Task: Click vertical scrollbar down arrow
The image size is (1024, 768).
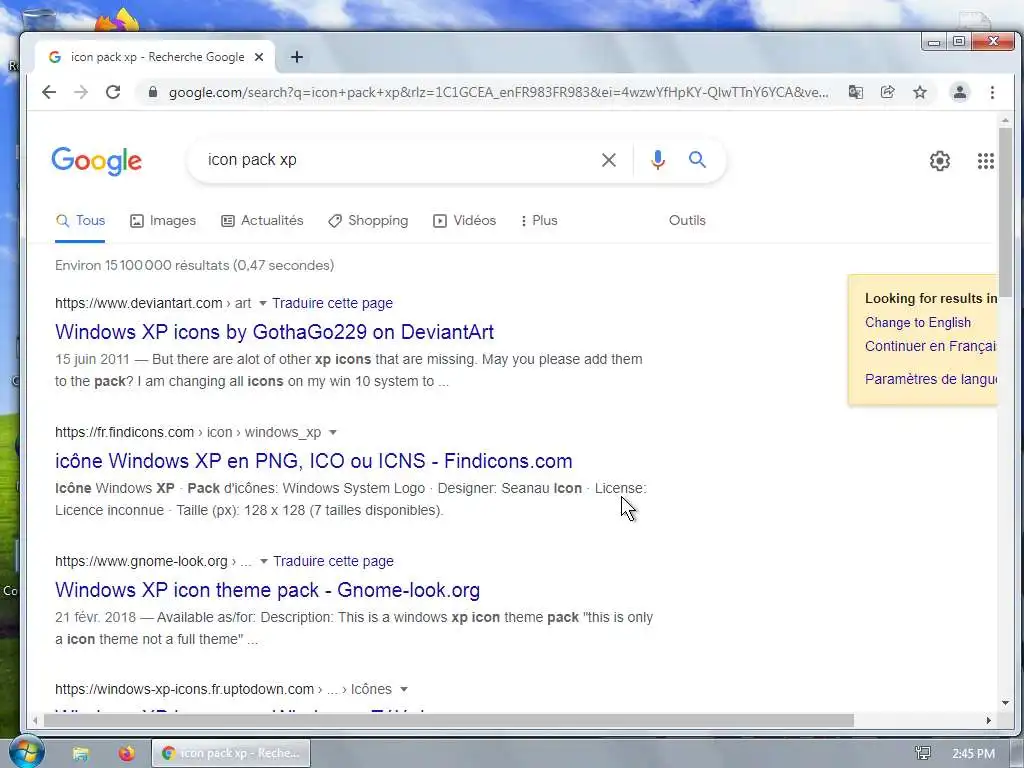Action: 1005,703
